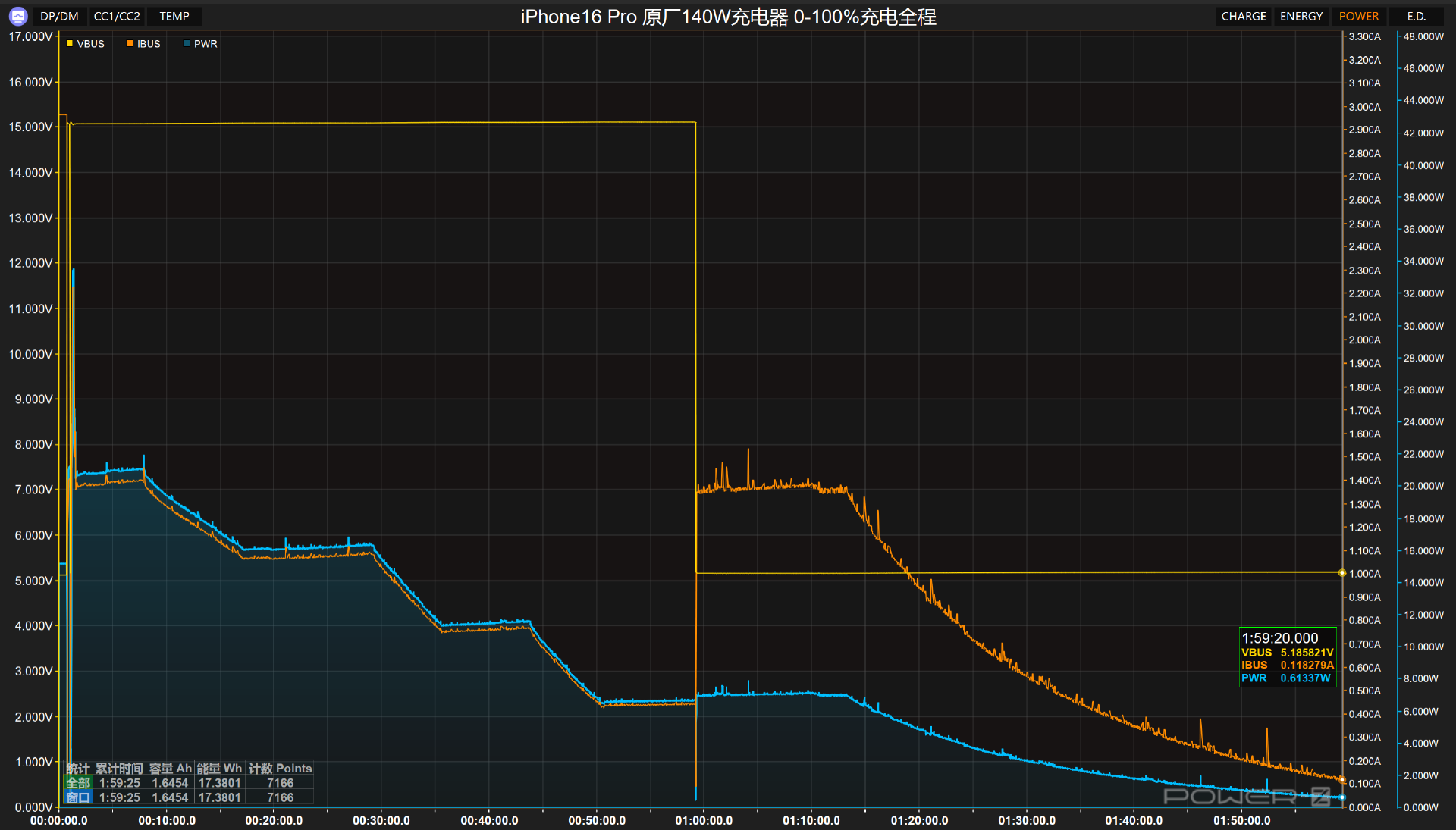Screen dimensions: 1456x830
Task: Click the 累计时间 column header
Action: tap(119, 769)
